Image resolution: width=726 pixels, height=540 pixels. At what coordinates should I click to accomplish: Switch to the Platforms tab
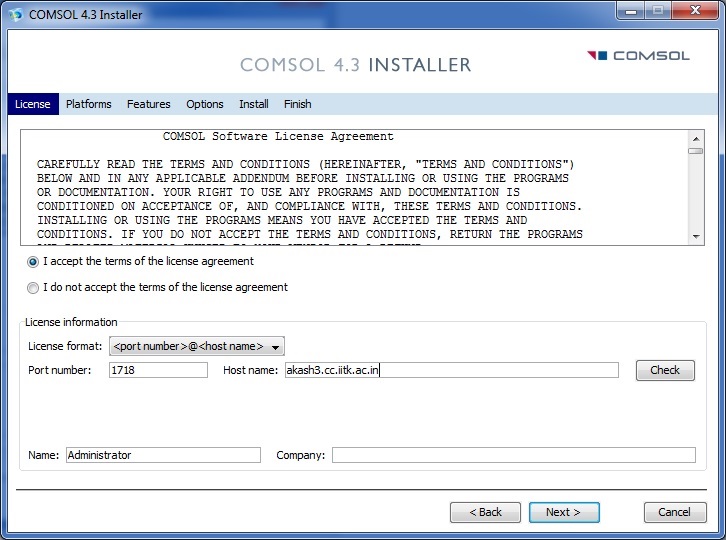coord(88,104)
